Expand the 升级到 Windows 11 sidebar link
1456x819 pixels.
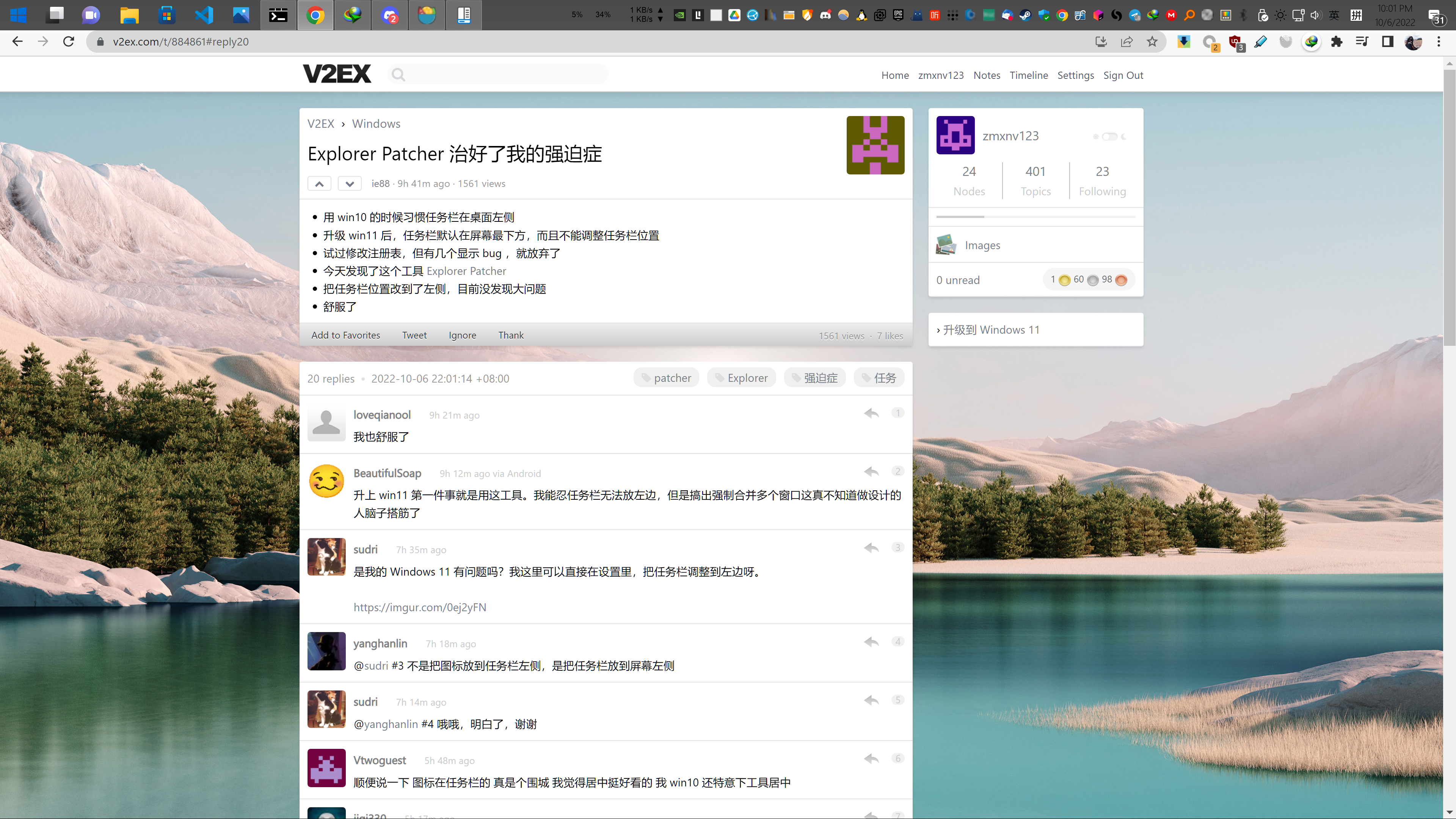991,330
